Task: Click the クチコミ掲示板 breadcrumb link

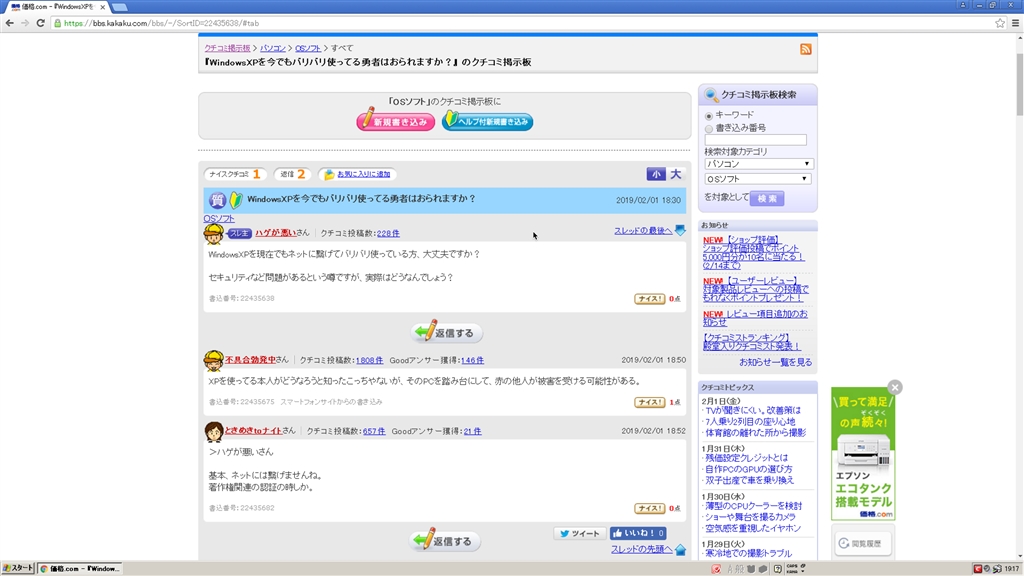Action: tap(227, 48)
